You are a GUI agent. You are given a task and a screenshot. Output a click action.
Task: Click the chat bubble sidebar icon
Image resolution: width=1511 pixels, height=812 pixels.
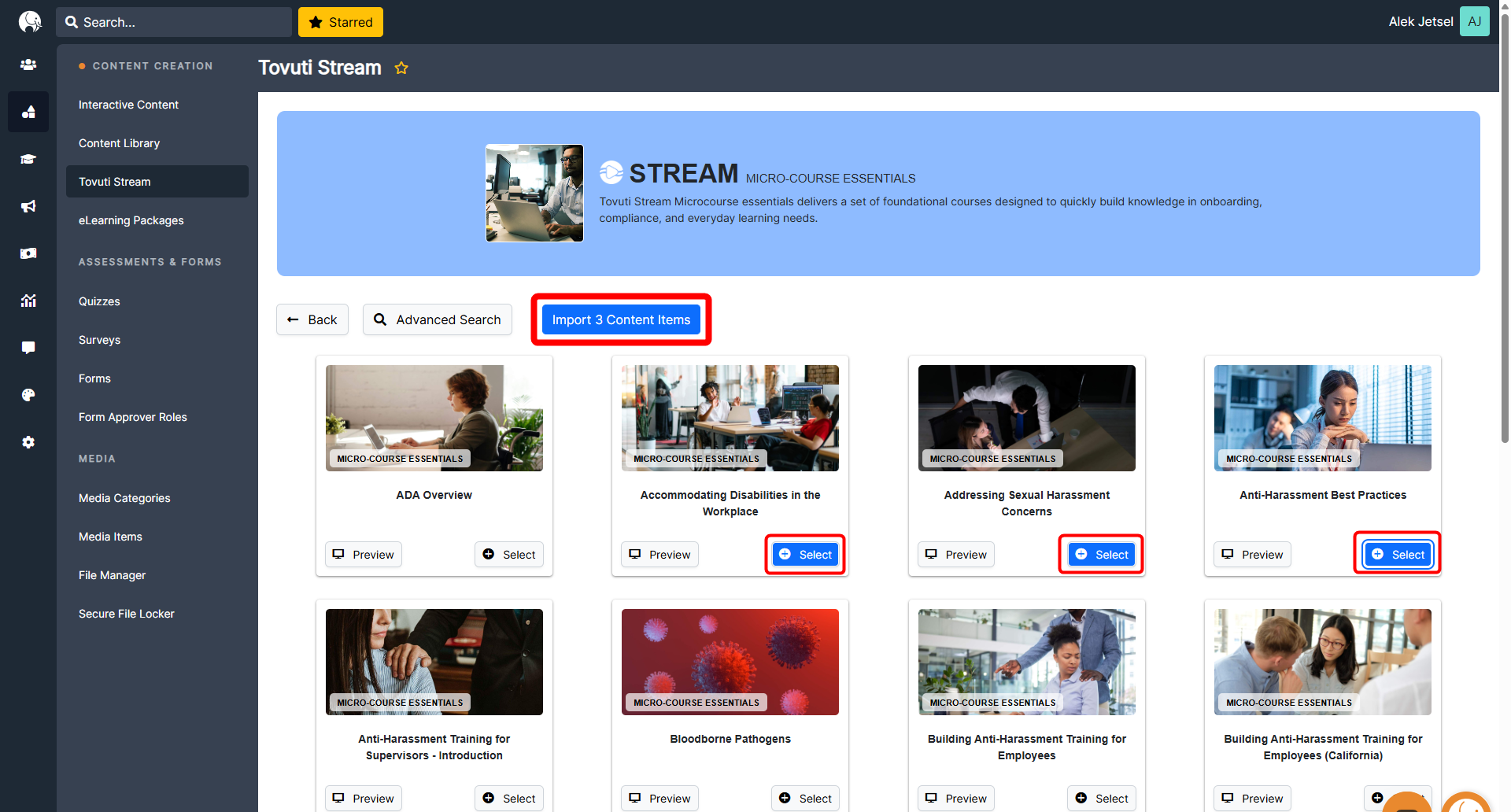pyautogui.click(x=28, y=348)
